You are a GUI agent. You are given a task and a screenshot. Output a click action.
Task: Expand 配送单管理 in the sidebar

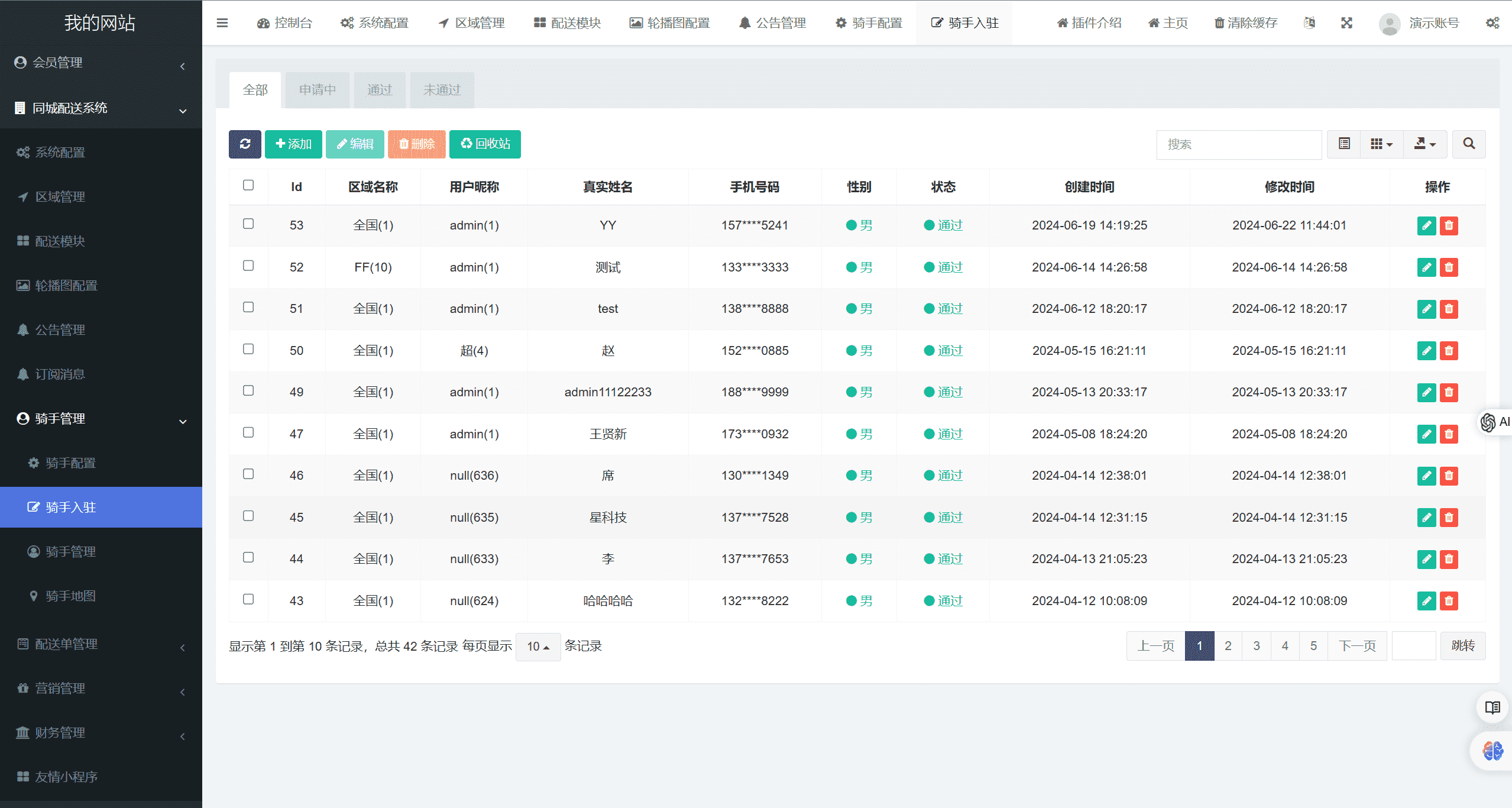[x=101, y=644]
